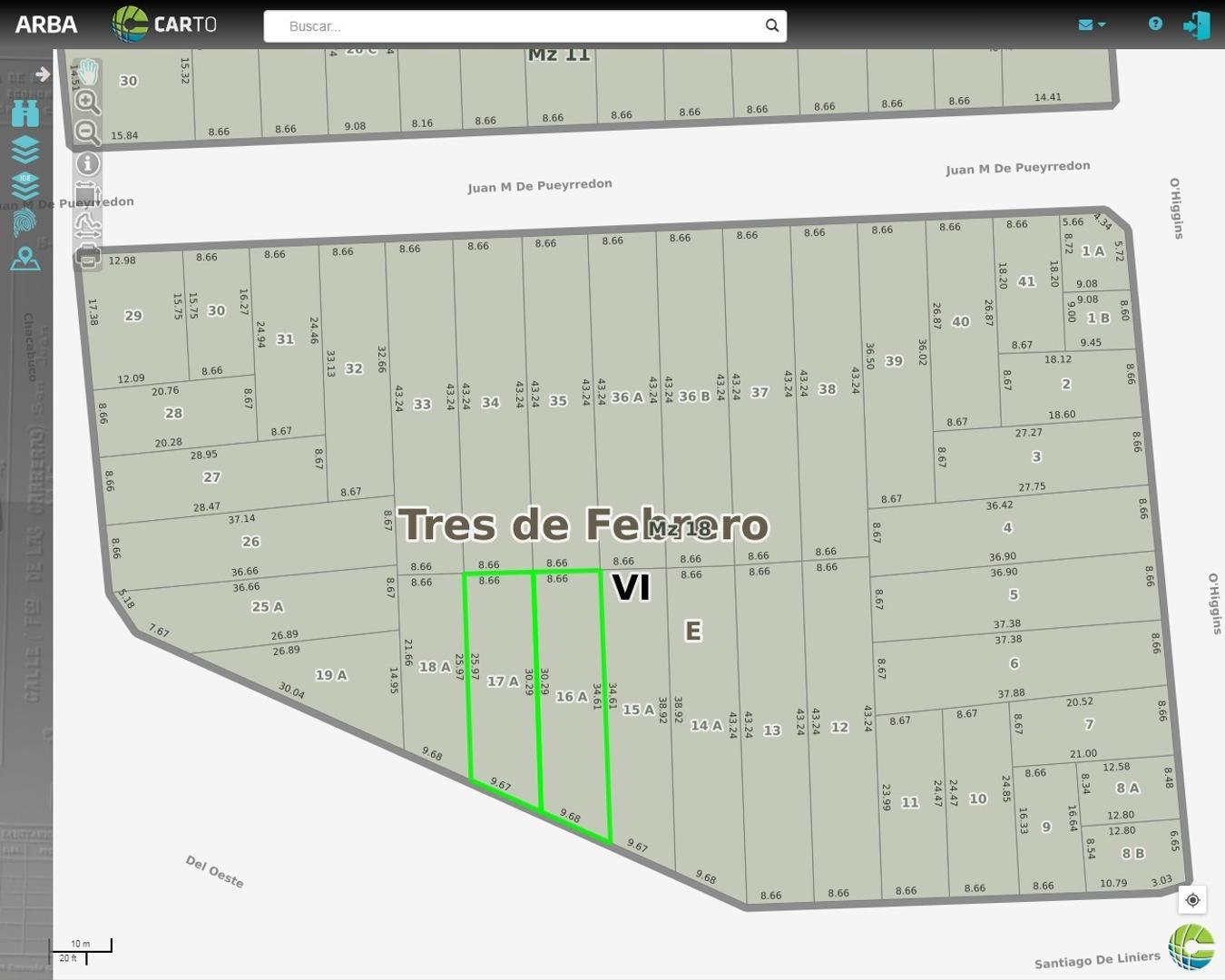Click the fingerprint icon in sidebar
The image size is (1225, 980).
(25, 222)
